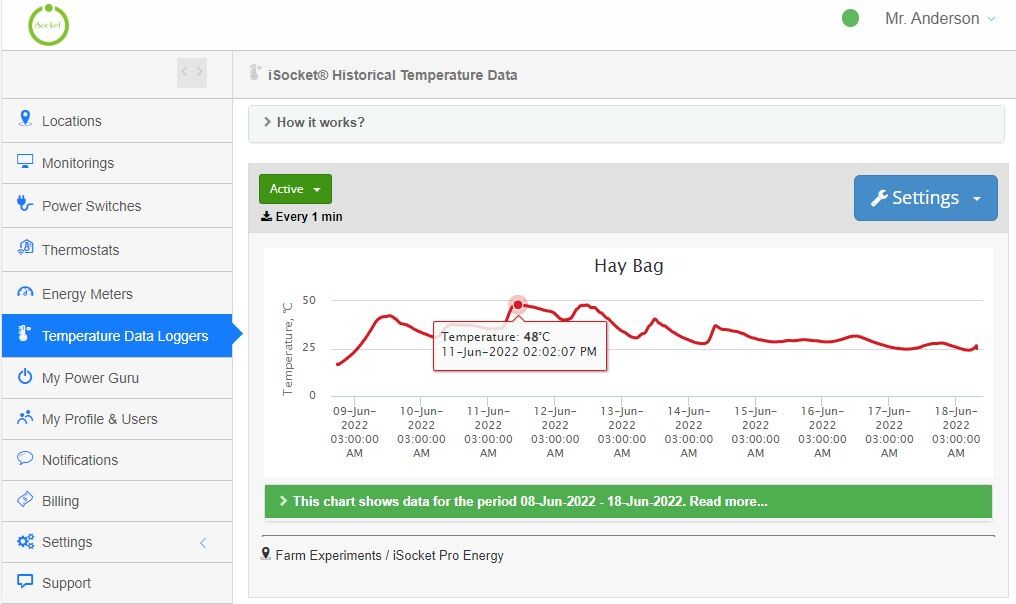
Task: Click the My Power Guru power icon
Action: [25, 376]
